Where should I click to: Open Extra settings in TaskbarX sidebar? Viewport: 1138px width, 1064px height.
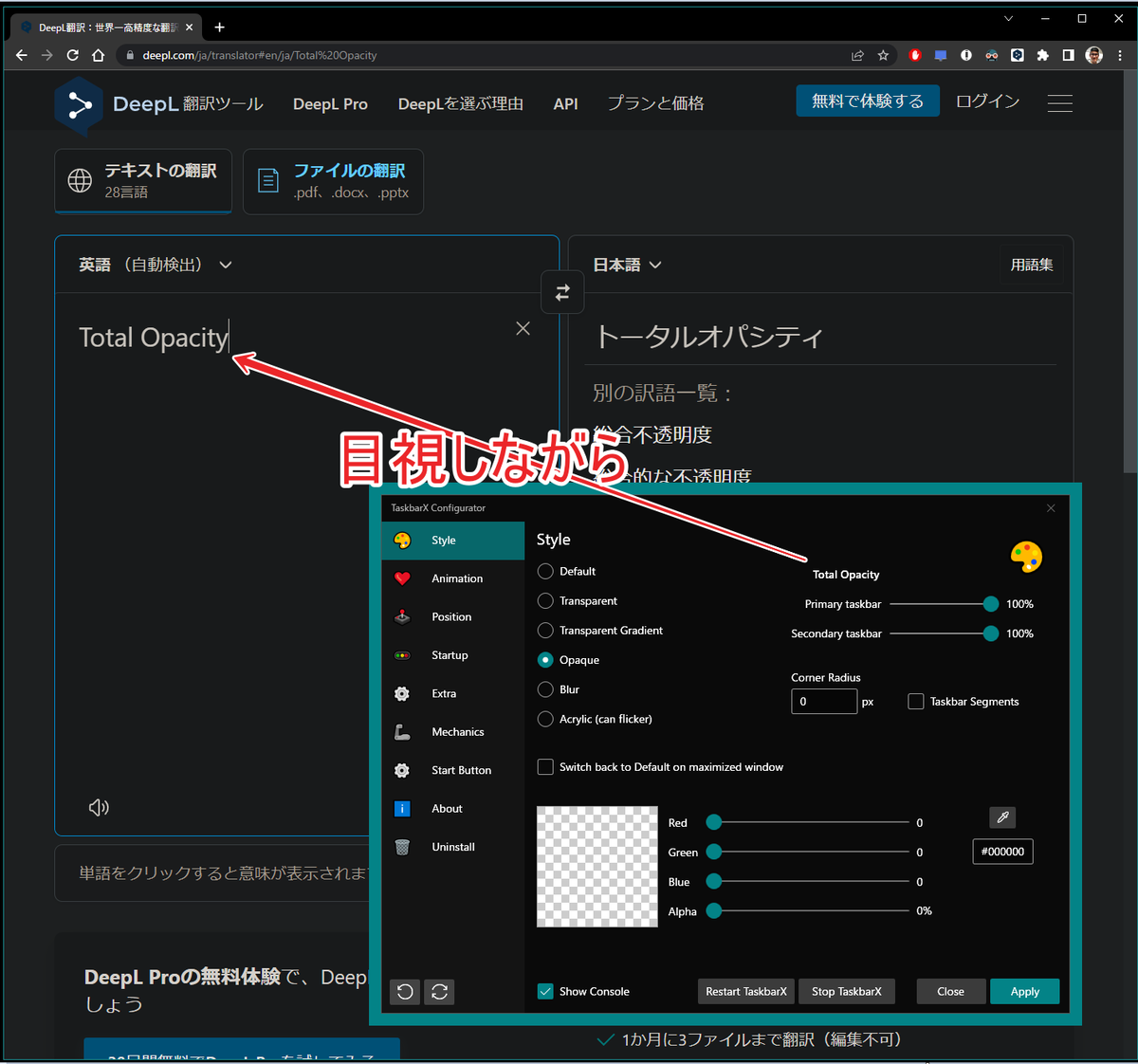pos(453,694)
